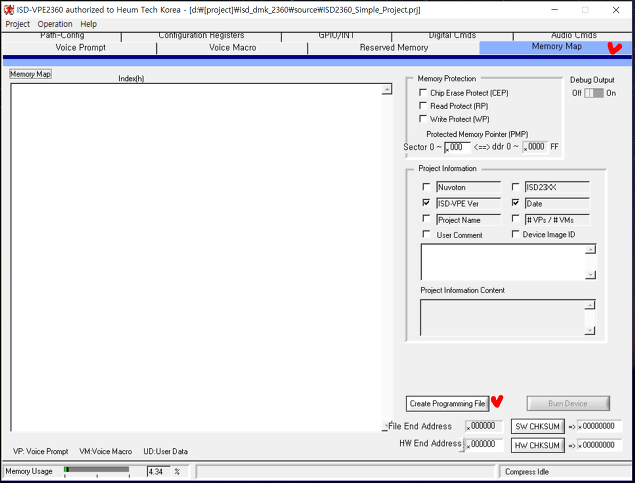Image resolution: width=635 pixels, height=483 pixels.
Task: Click the Project Name text field
Action: coord(469,220)
